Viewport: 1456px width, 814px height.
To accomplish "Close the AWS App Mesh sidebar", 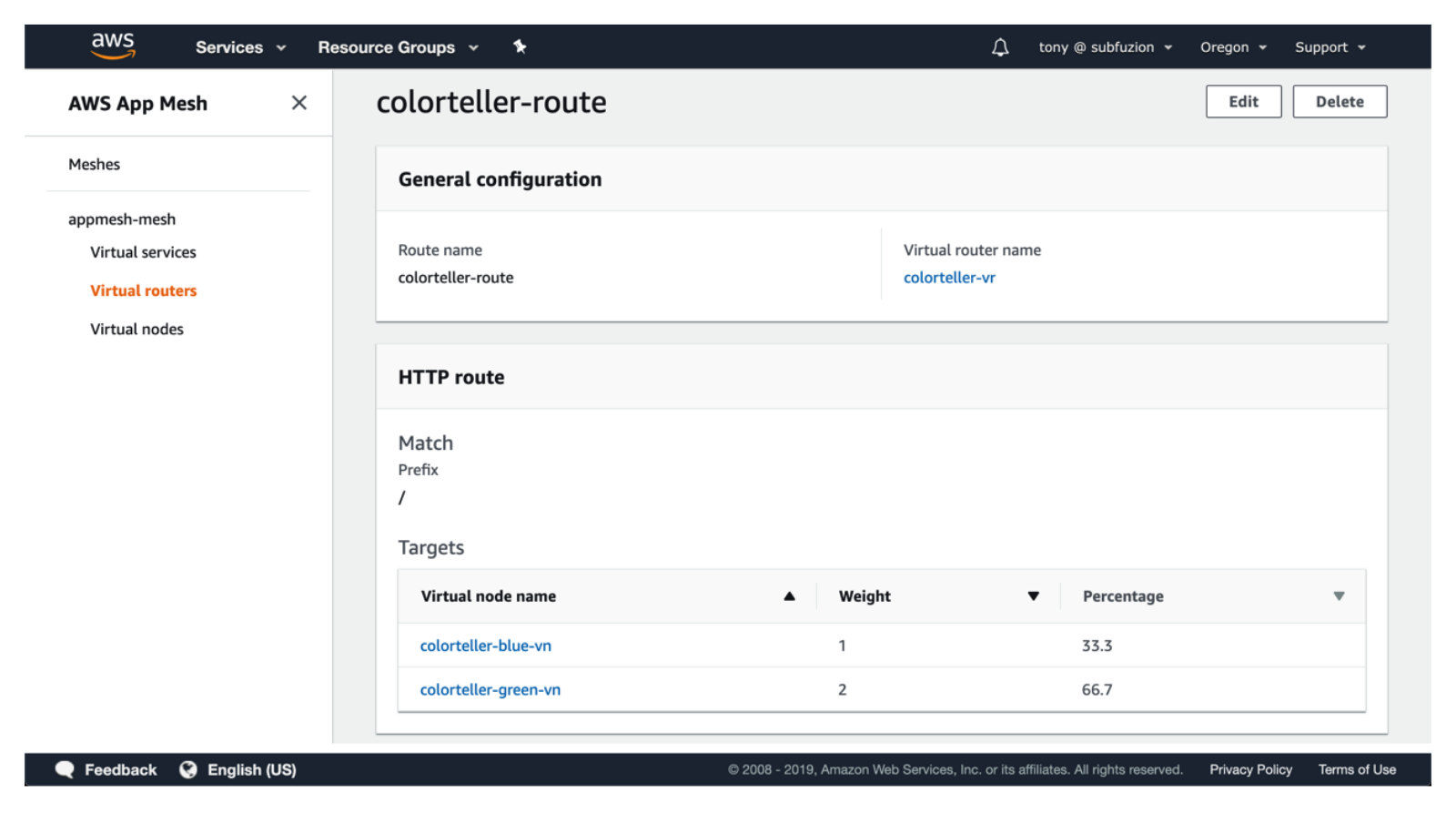I will [298, 103].
